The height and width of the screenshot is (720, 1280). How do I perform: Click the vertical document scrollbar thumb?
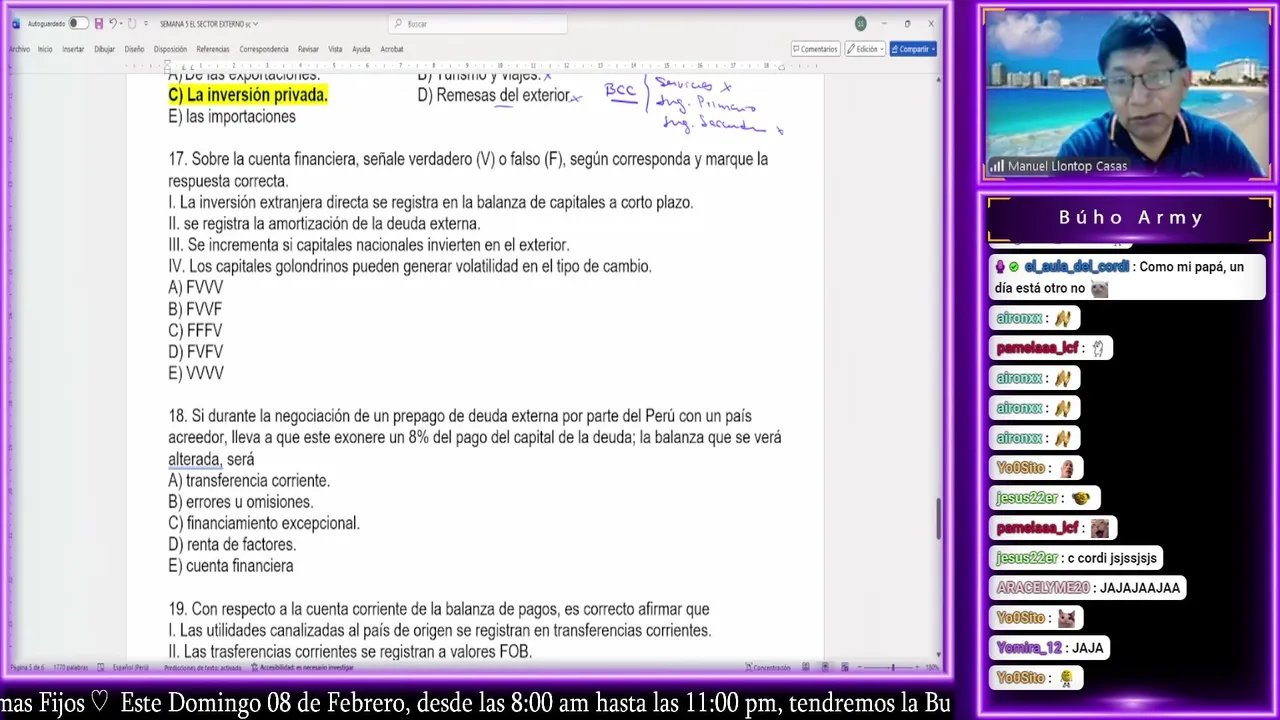point(938,518)
